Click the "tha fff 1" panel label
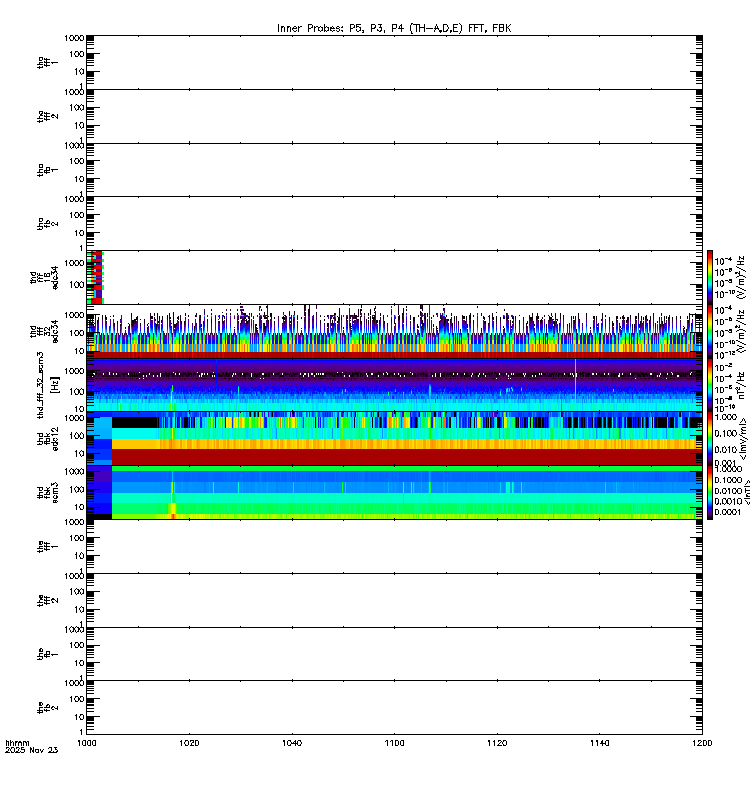This screenshot has width=750, height=800. tap(47, 62)
